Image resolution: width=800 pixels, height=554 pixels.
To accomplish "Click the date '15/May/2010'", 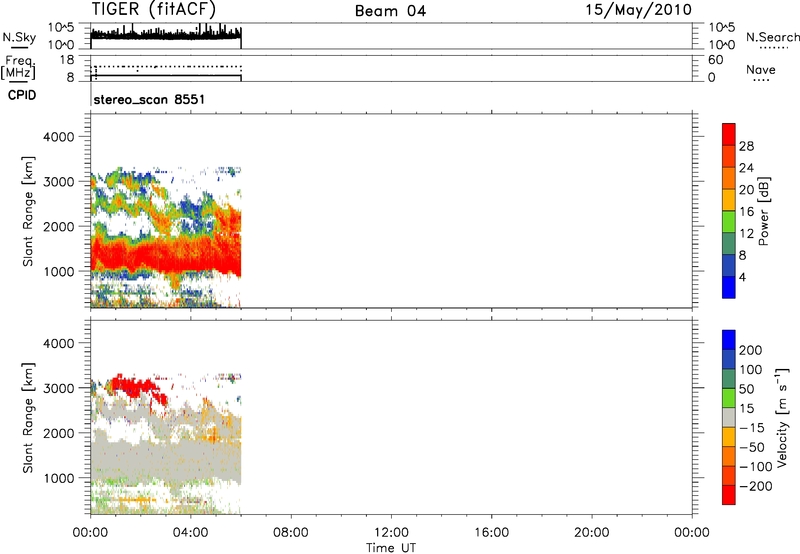I will 638,10.
